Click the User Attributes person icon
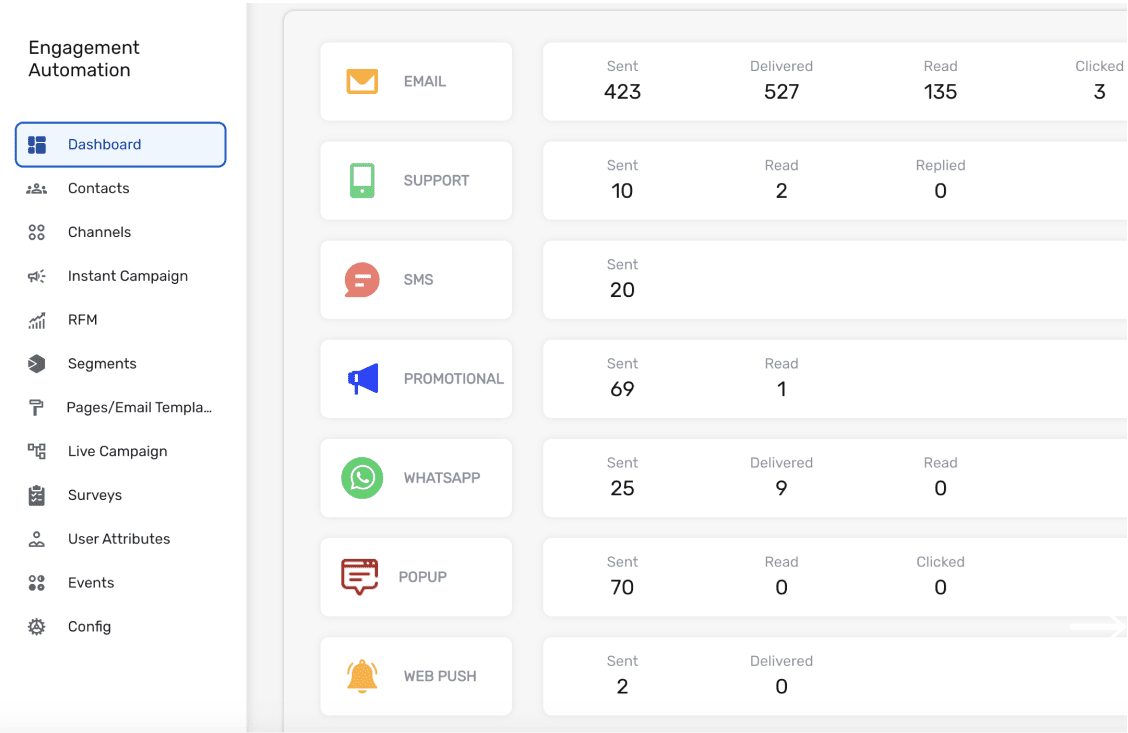 pyautogui.click(x=37, y=538)
